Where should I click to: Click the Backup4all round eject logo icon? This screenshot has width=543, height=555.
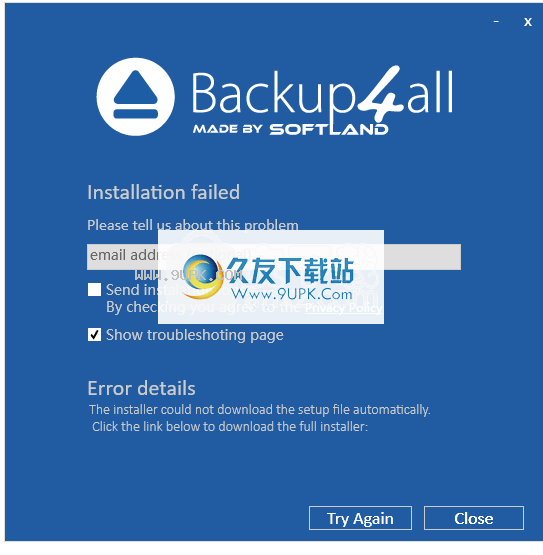136,97
